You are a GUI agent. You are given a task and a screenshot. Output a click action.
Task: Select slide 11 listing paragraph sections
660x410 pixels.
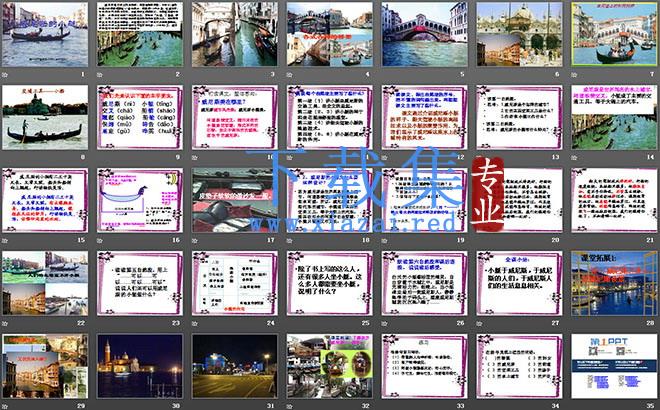coord(330,117)
